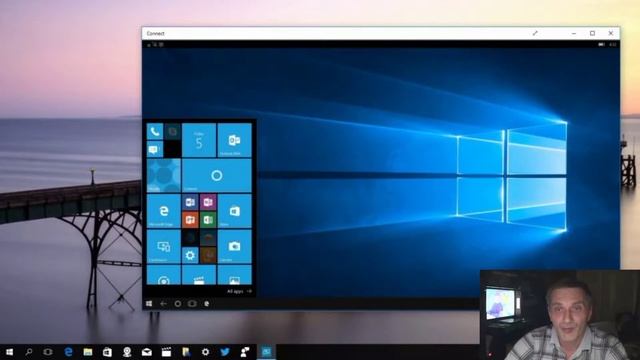Open the Word tile in the Office group

point(190,202)
